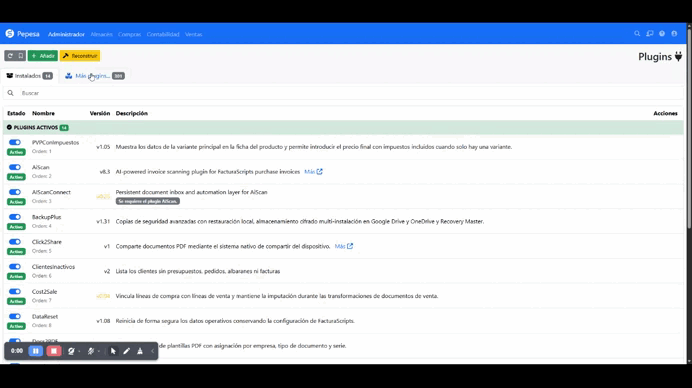
Task: Open the Administrador menu
Action: tap(66, 34)
